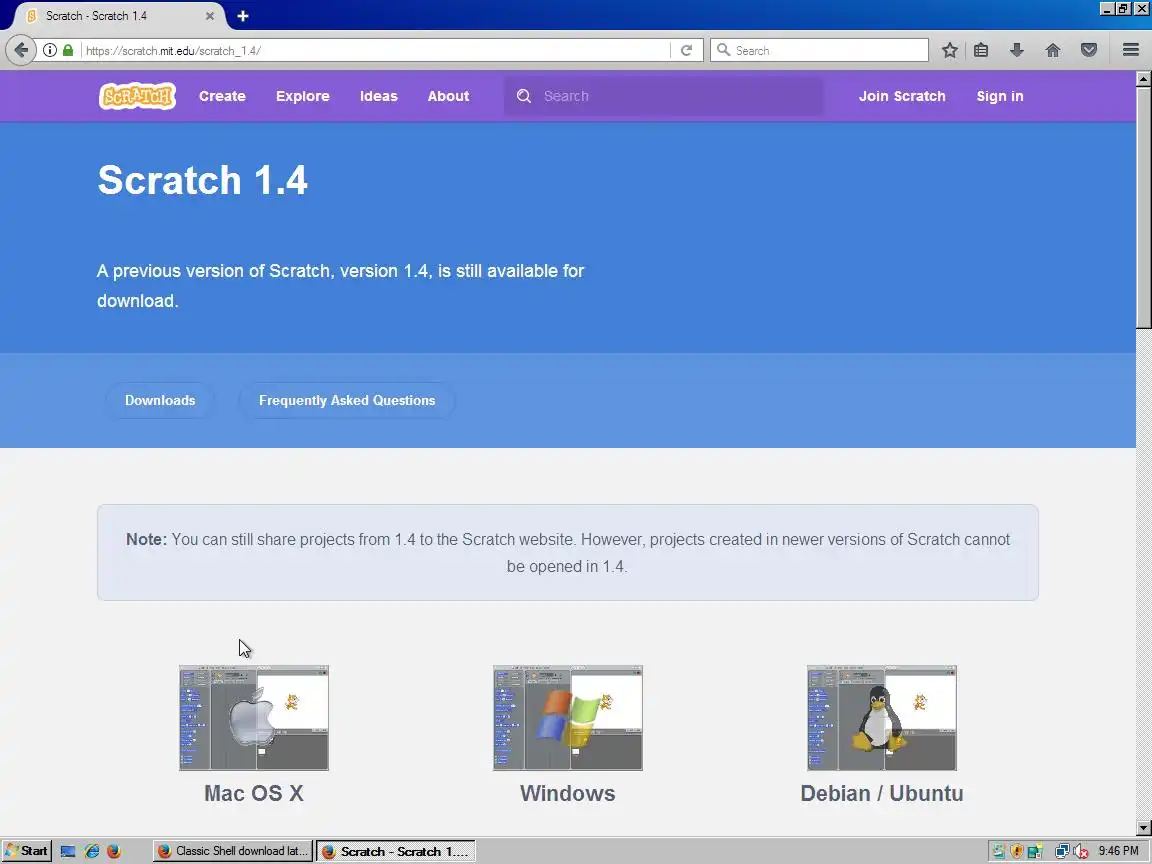Click the page scrollbar down arrow
The width and height of the screenshot is (1152, 864).
coord(1143,827)
